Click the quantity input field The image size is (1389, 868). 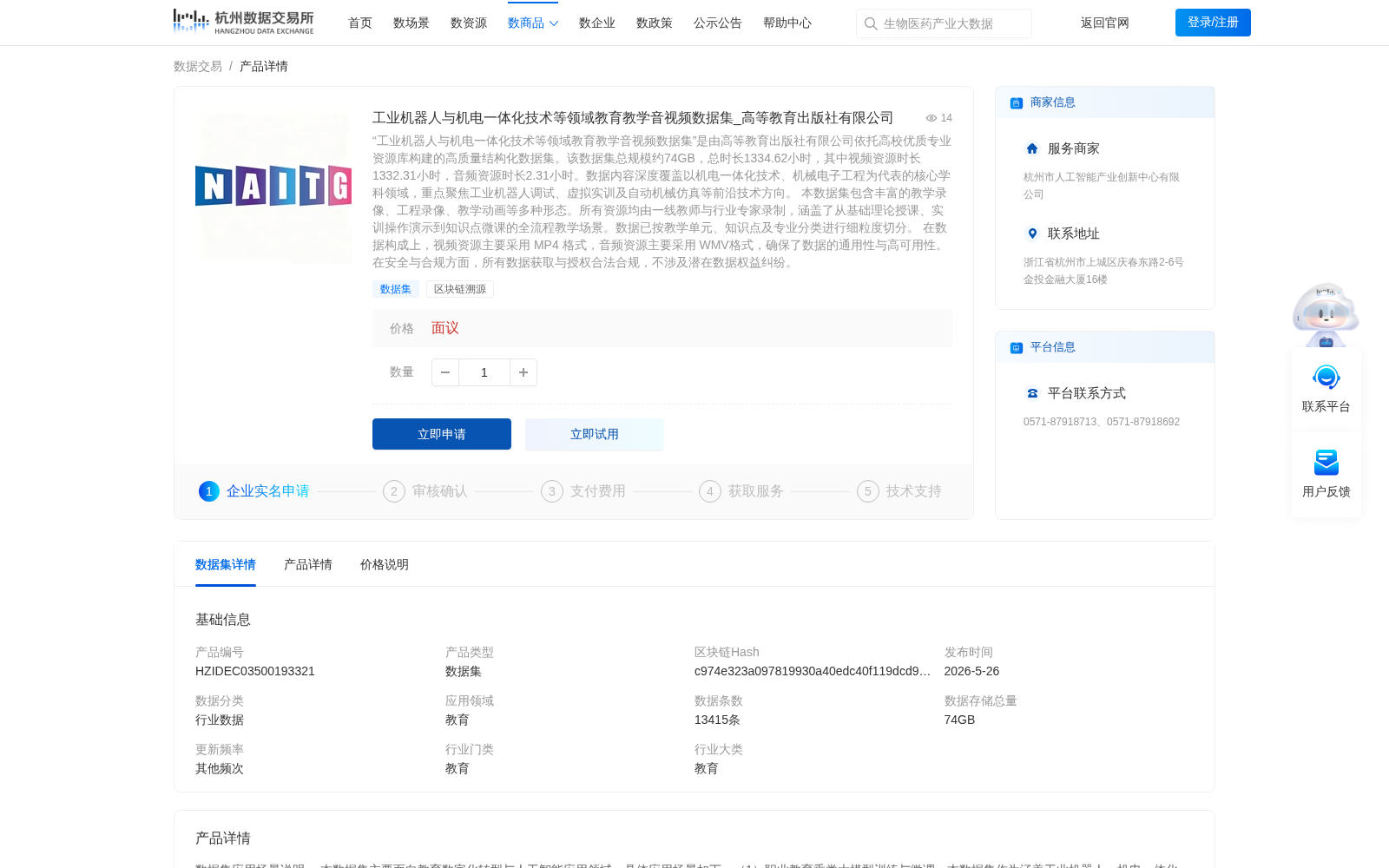click(484, 372)
